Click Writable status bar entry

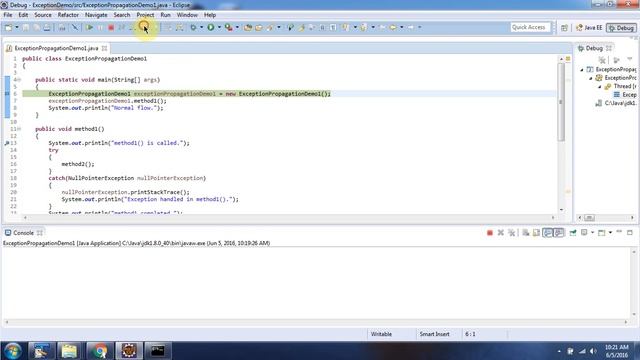point(381,334)
